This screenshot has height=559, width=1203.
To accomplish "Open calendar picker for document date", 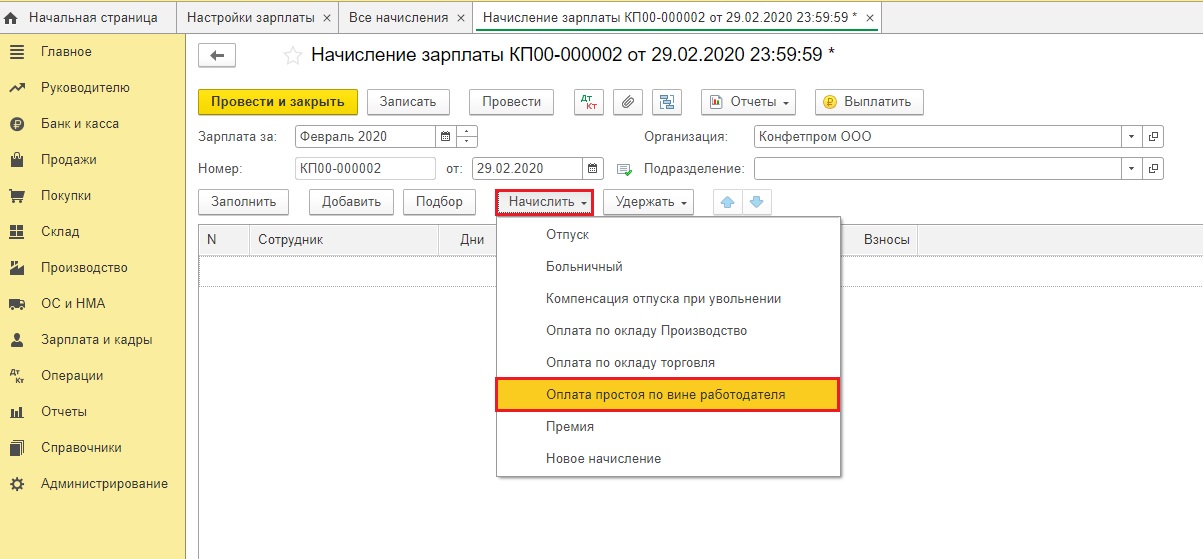I will click(x=594, y=168).
